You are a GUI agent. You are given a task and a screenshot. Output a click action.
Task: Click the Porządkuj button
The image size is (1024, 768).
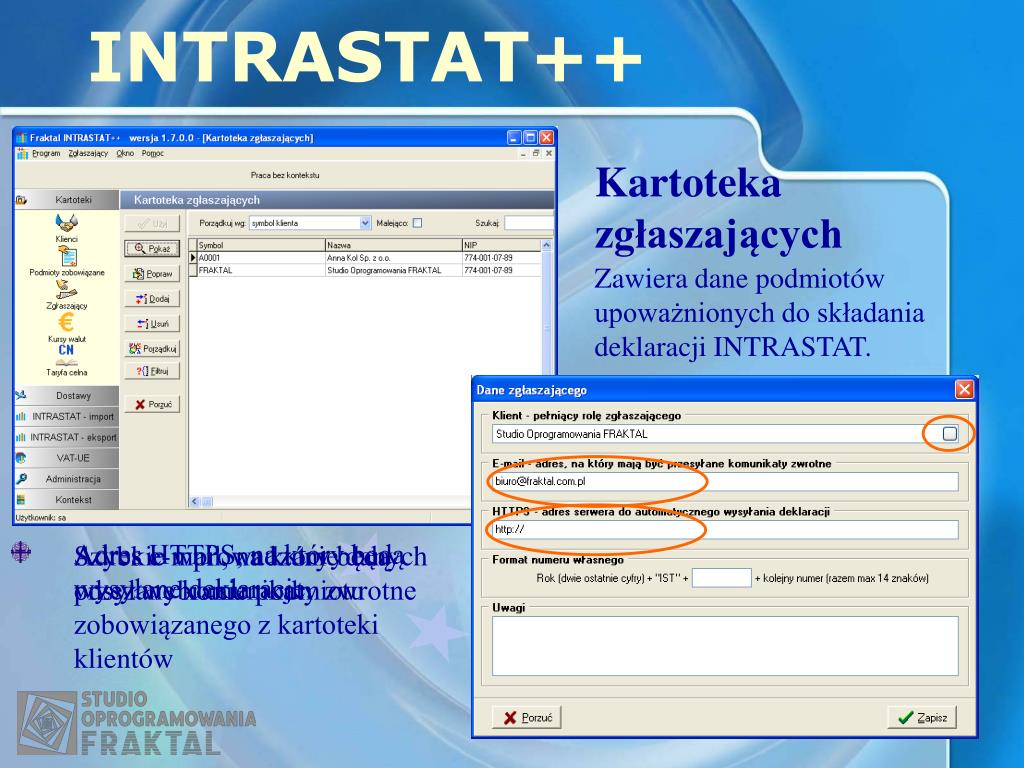[152, 349]
